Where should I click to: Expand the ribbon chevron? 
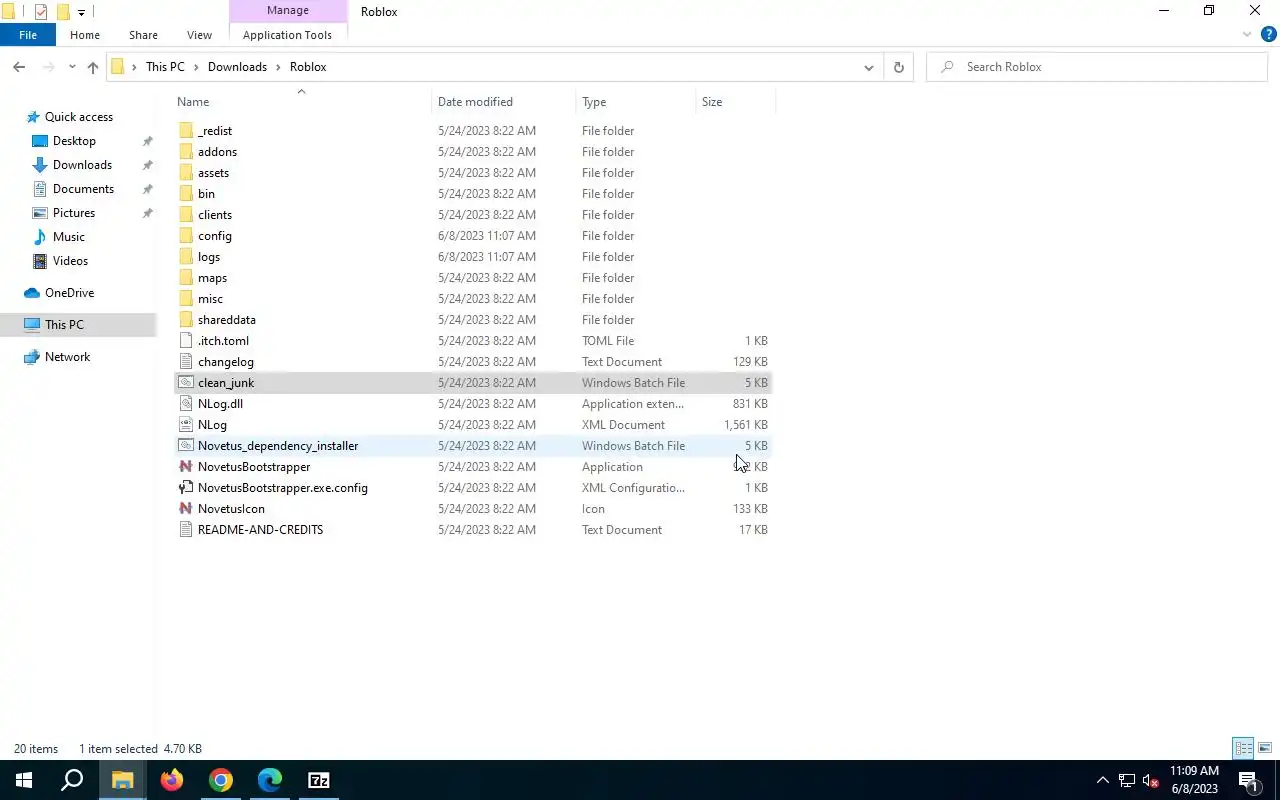pos(1247,35)
